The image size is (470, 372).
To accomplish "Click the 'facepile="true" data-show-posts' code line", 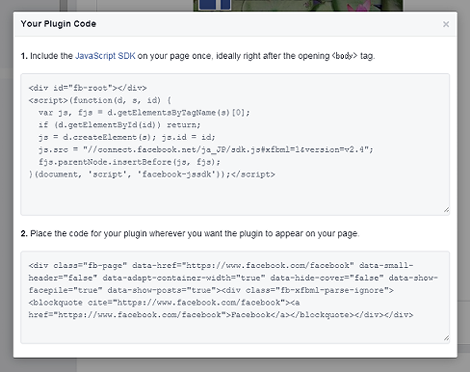I will (x=211, y=290).
